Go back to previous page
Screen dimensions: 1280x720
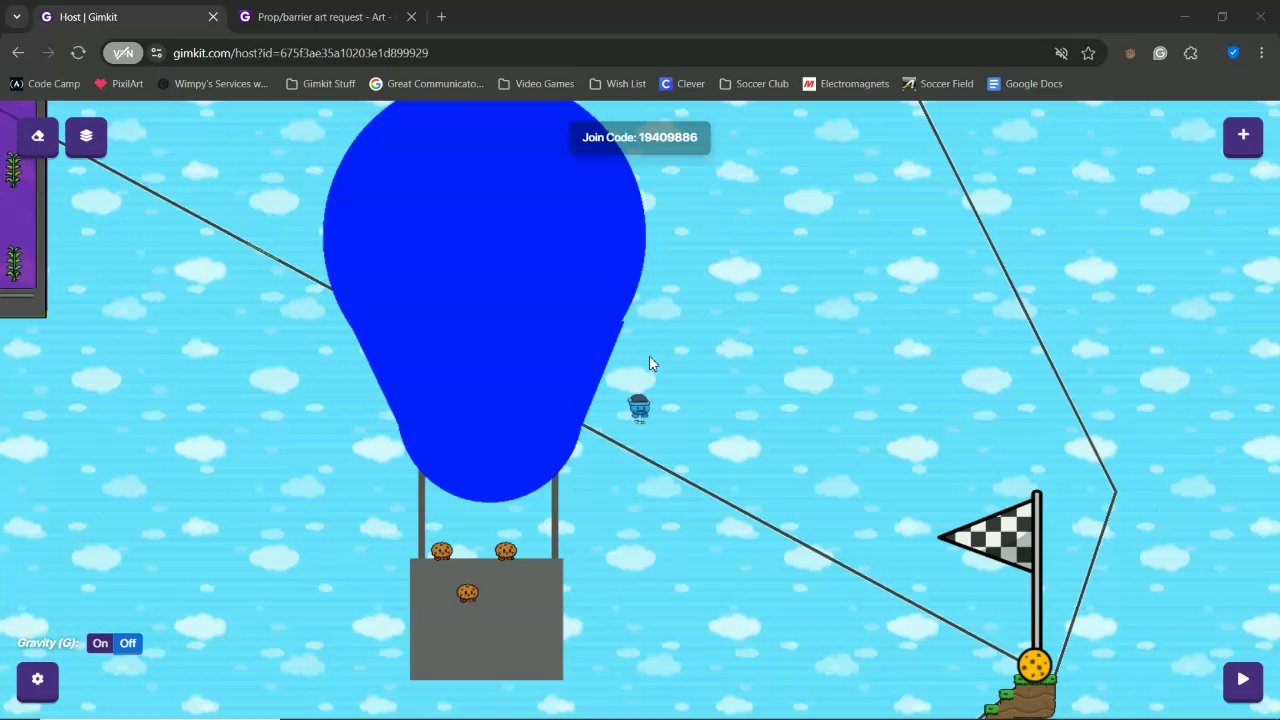click(x=18, y=53)
